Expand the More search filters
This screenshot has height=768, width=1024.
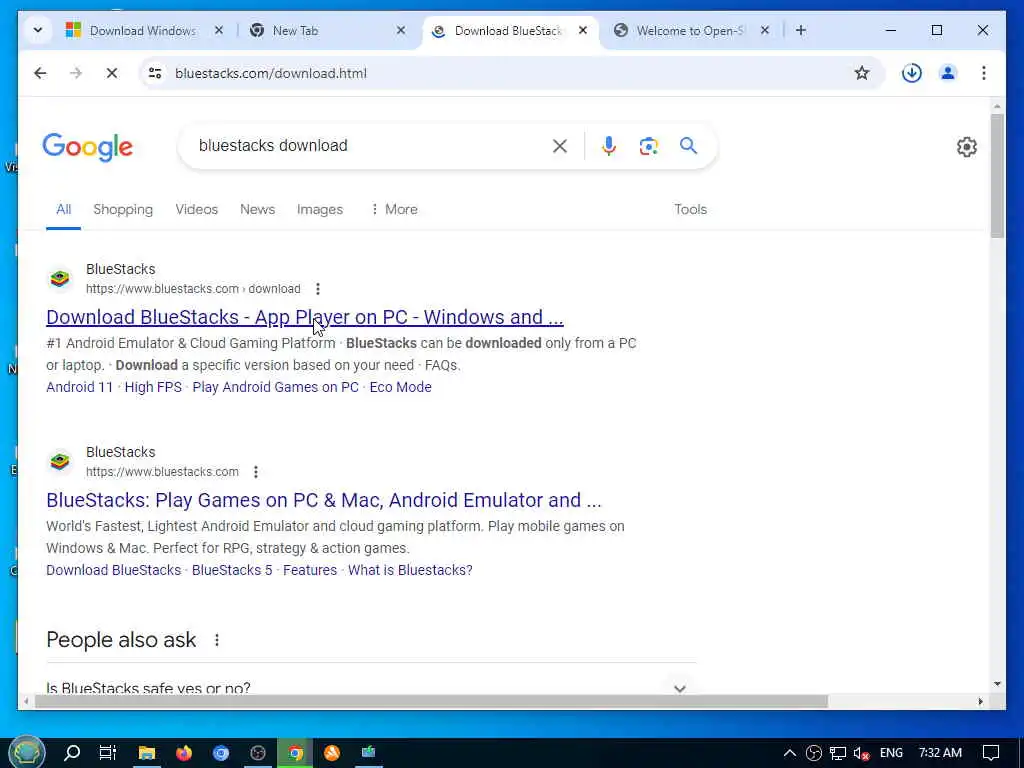click(394, 210)
